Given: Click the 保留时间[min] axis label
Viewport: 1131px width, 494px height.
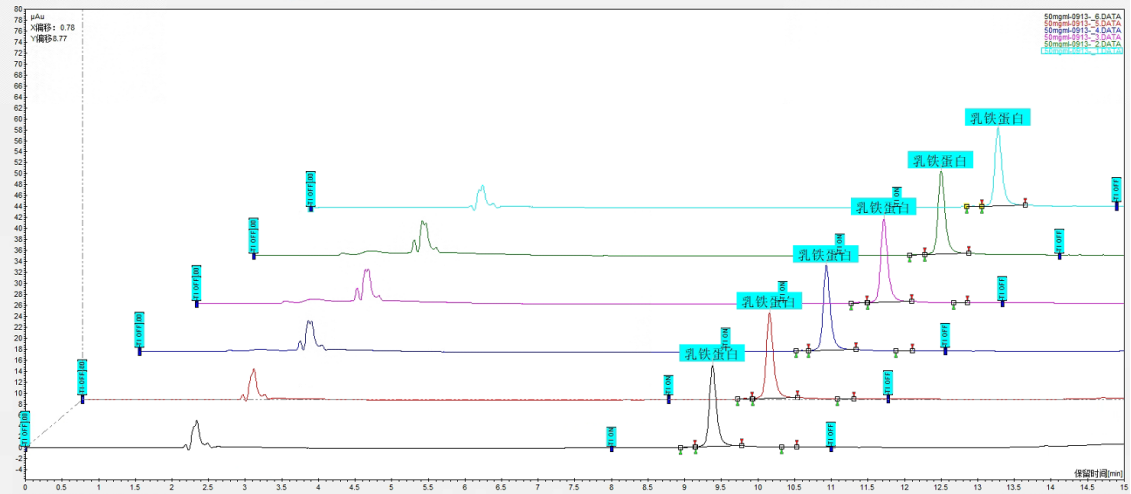Looking at the screenshot, I should click(1099, 473).
